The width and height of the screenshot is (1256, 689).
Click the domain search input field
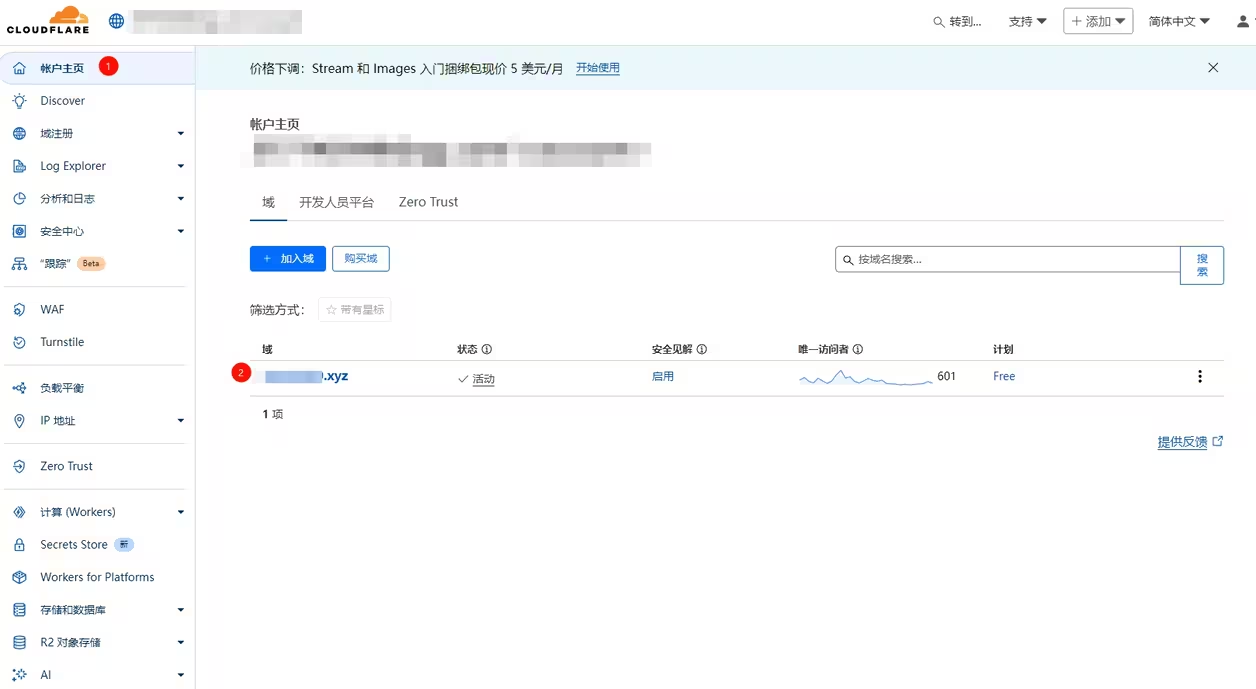tap(1010, 259)
